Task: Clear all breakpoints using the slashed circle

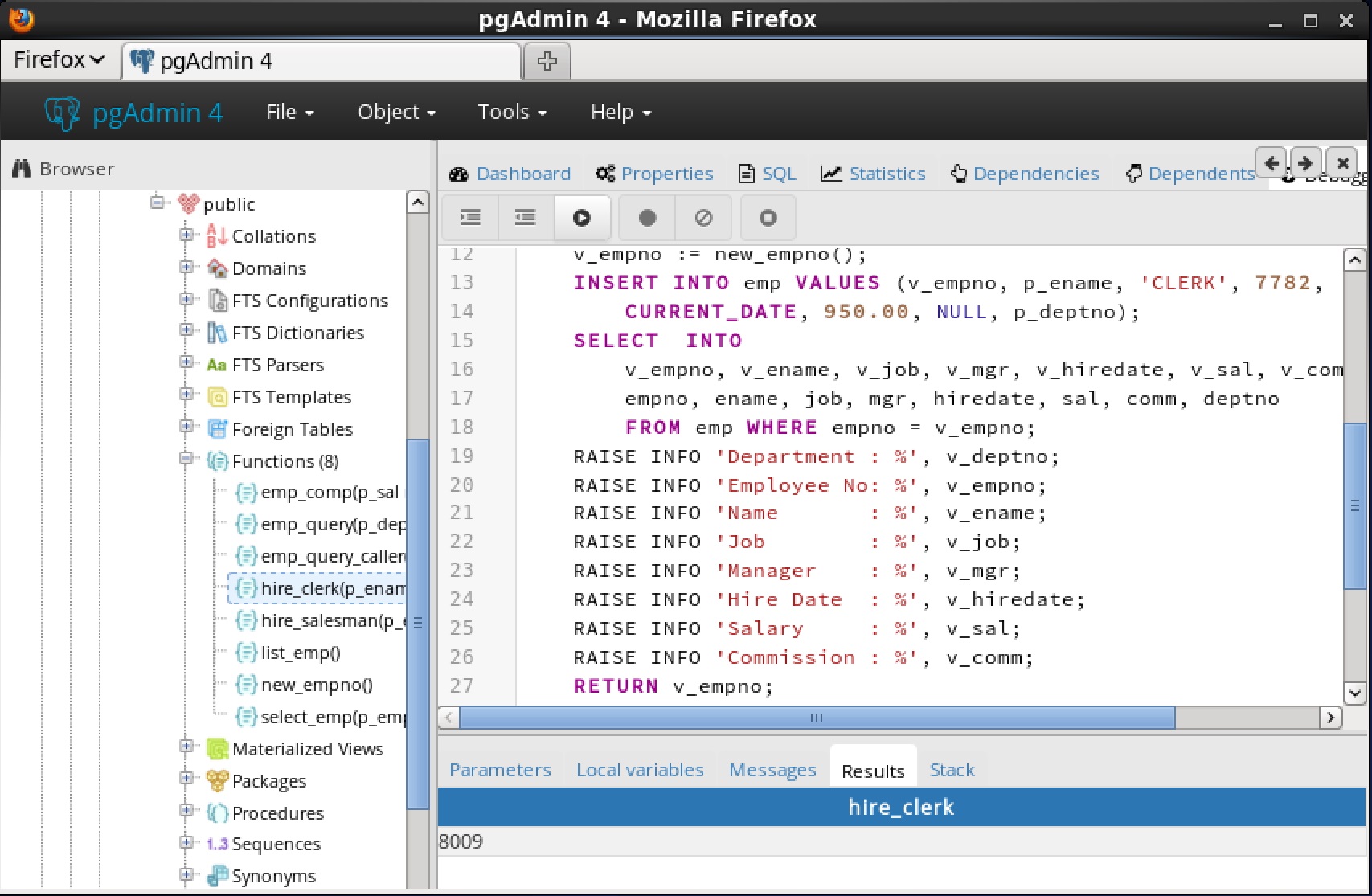Action: click(x=703, y=218)
